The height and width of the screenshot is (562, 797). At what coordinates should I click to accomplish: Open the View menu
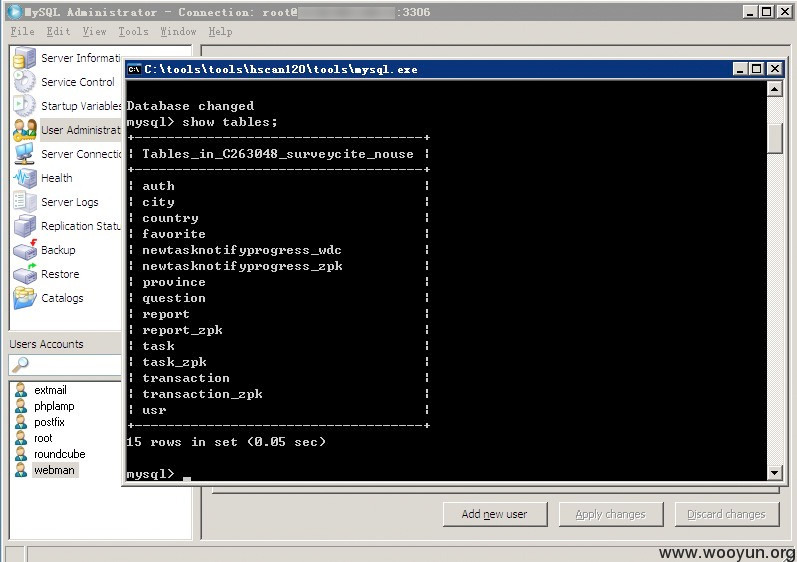pyautogui.click(x=95, y=32)
